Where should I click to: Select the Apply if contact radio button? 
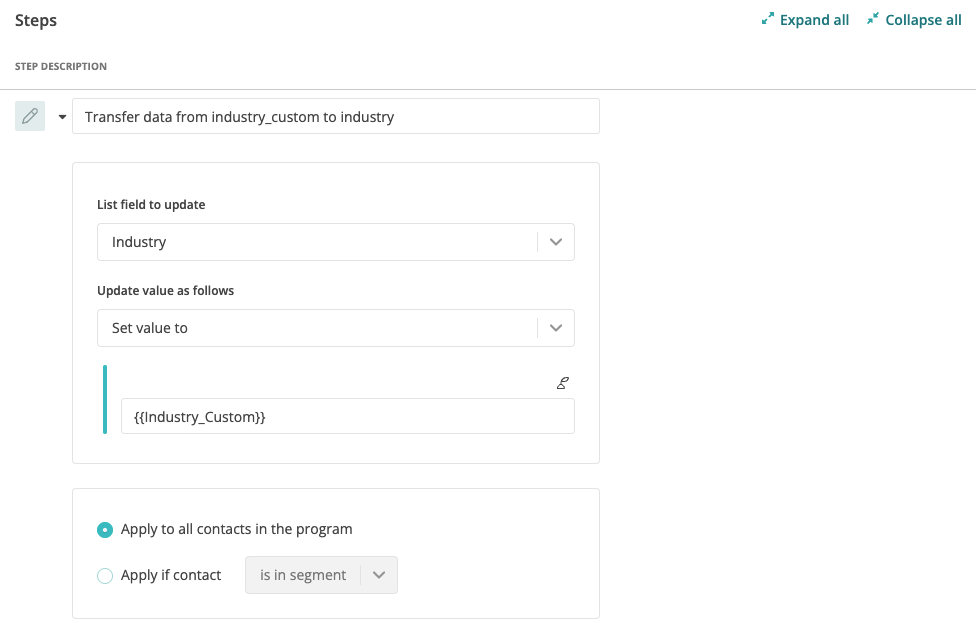point(105,576)
